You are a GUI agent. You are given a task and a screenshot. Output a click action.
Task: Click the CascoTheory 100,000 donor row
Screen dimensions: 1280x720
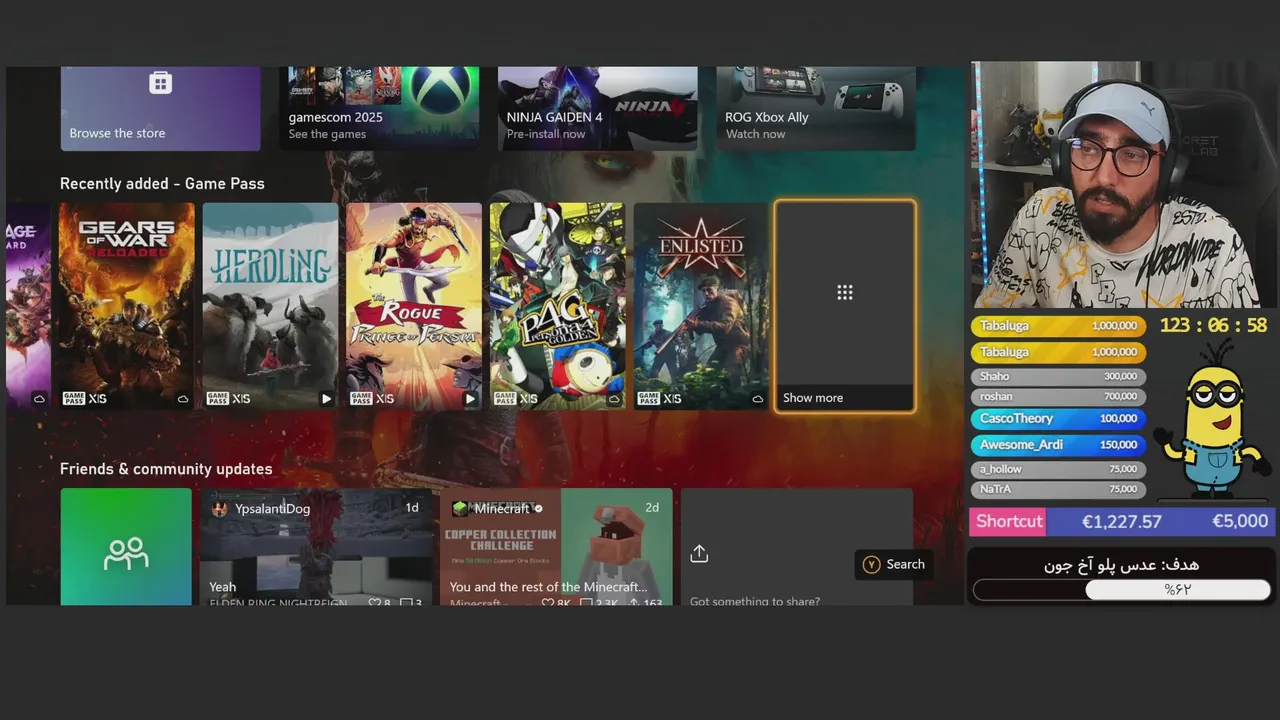coord(1058,419)
